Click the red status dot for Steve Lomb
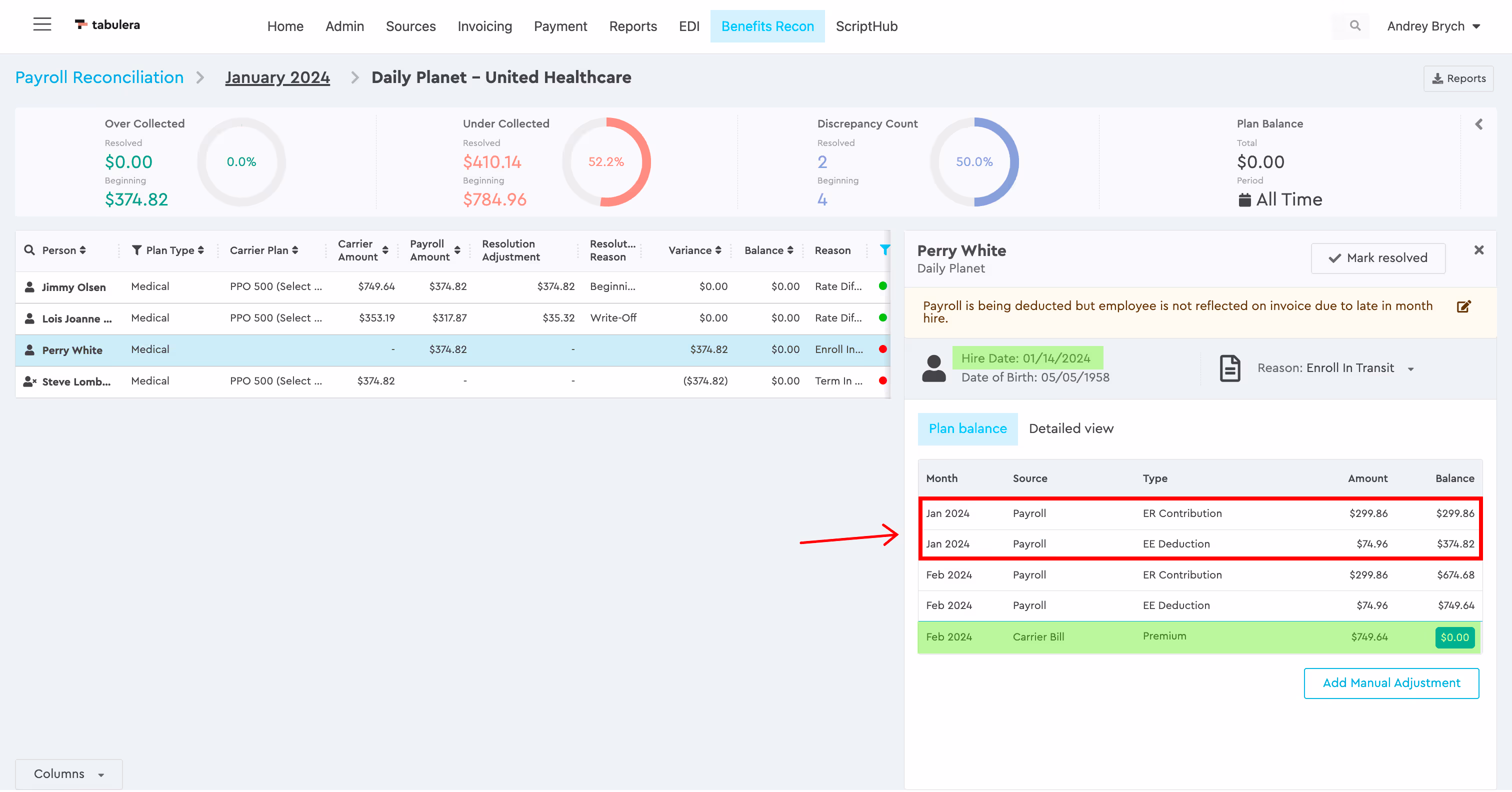Image resolution: width=1512 pixels, height=792 pixels. pos(882,381)
